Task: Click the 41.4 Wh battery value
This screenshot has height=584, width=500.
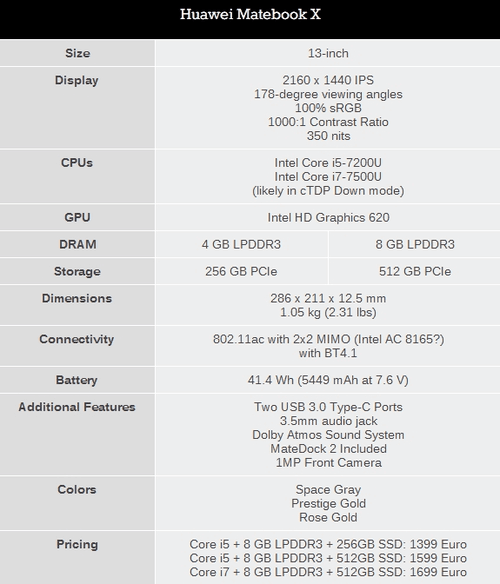Action: click(x=328, y=380)
